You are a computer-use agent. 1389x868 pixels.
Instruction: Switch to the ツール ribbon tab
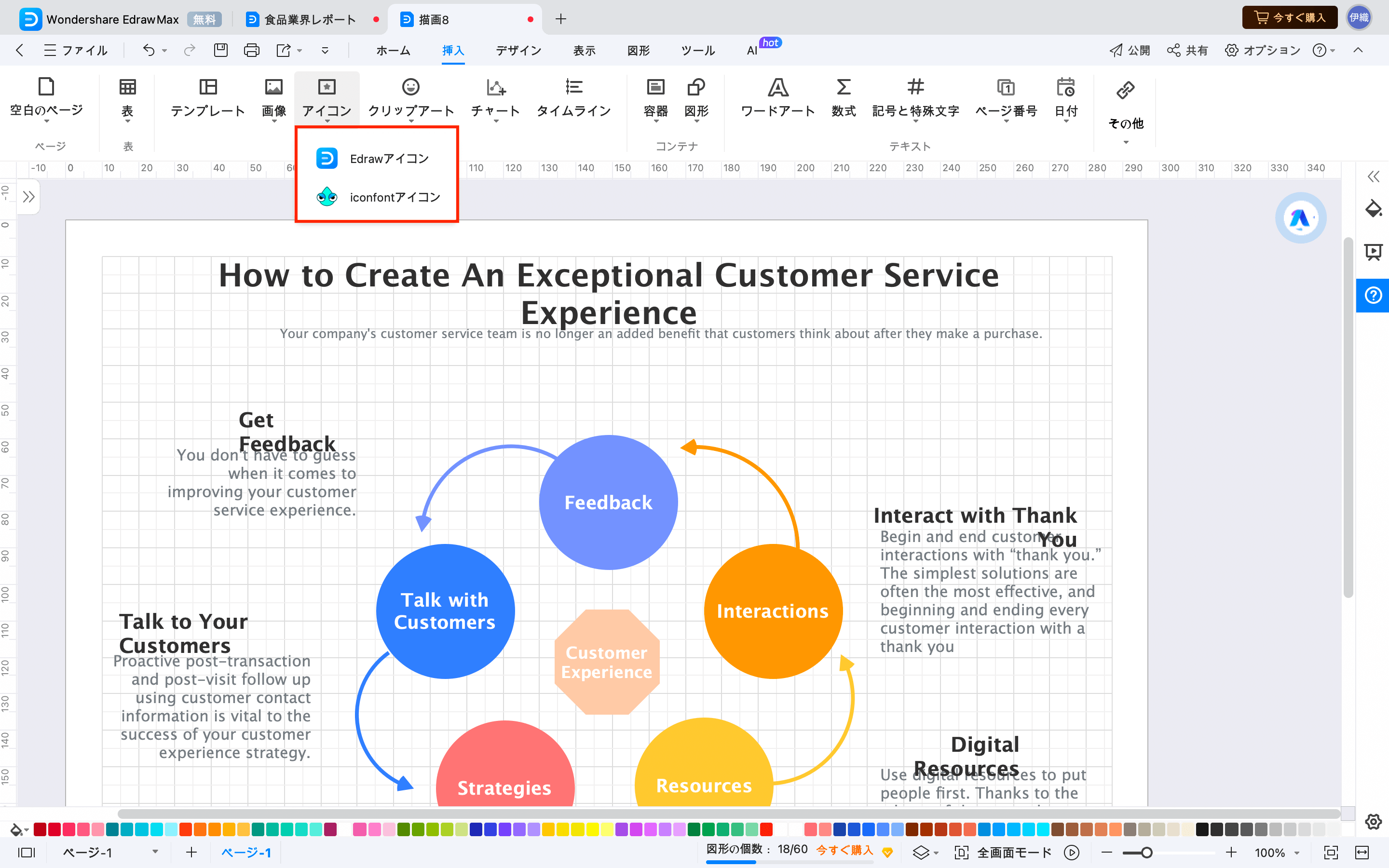698,51
